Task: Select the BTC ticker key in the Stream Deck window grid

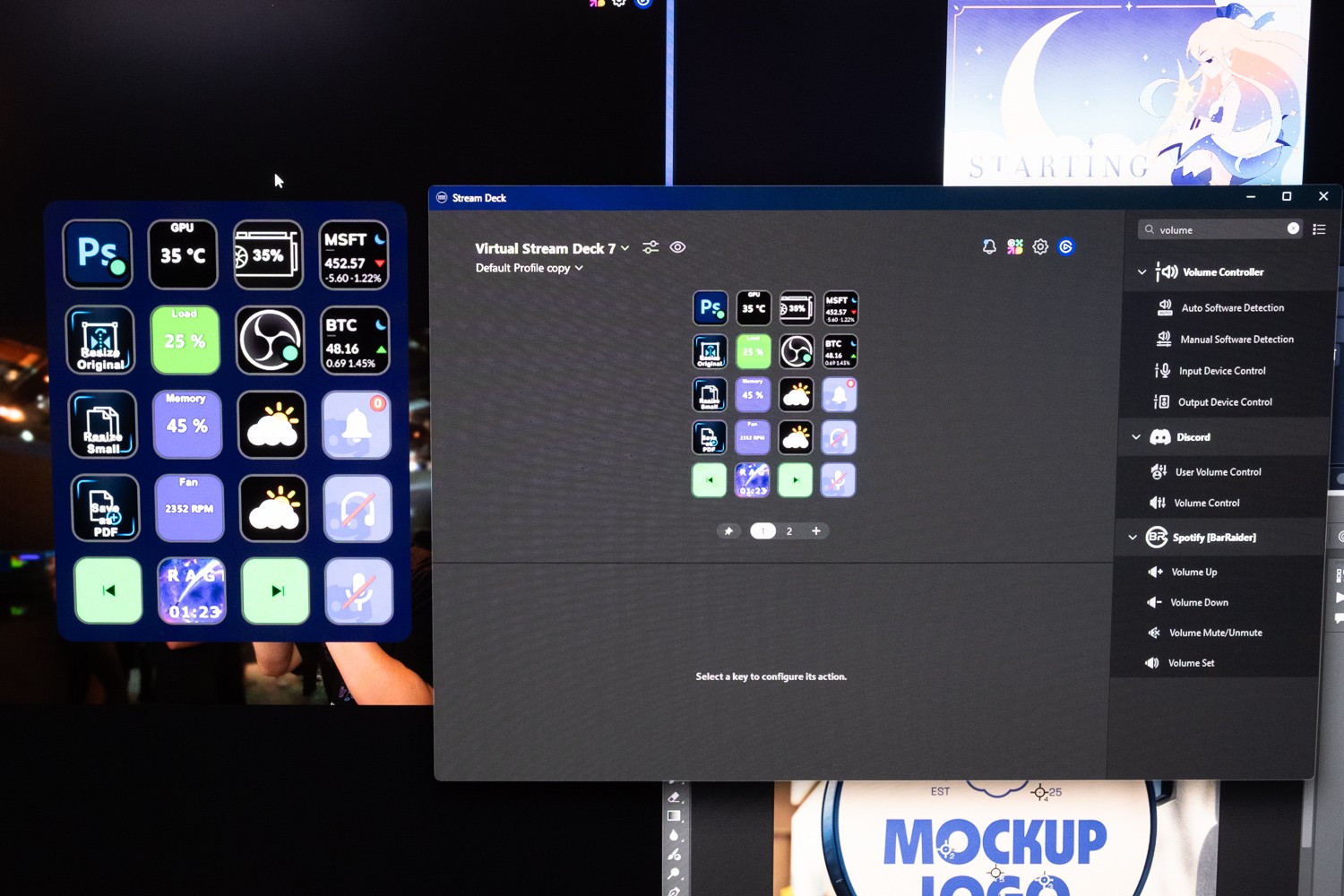Action: [840, 351]
